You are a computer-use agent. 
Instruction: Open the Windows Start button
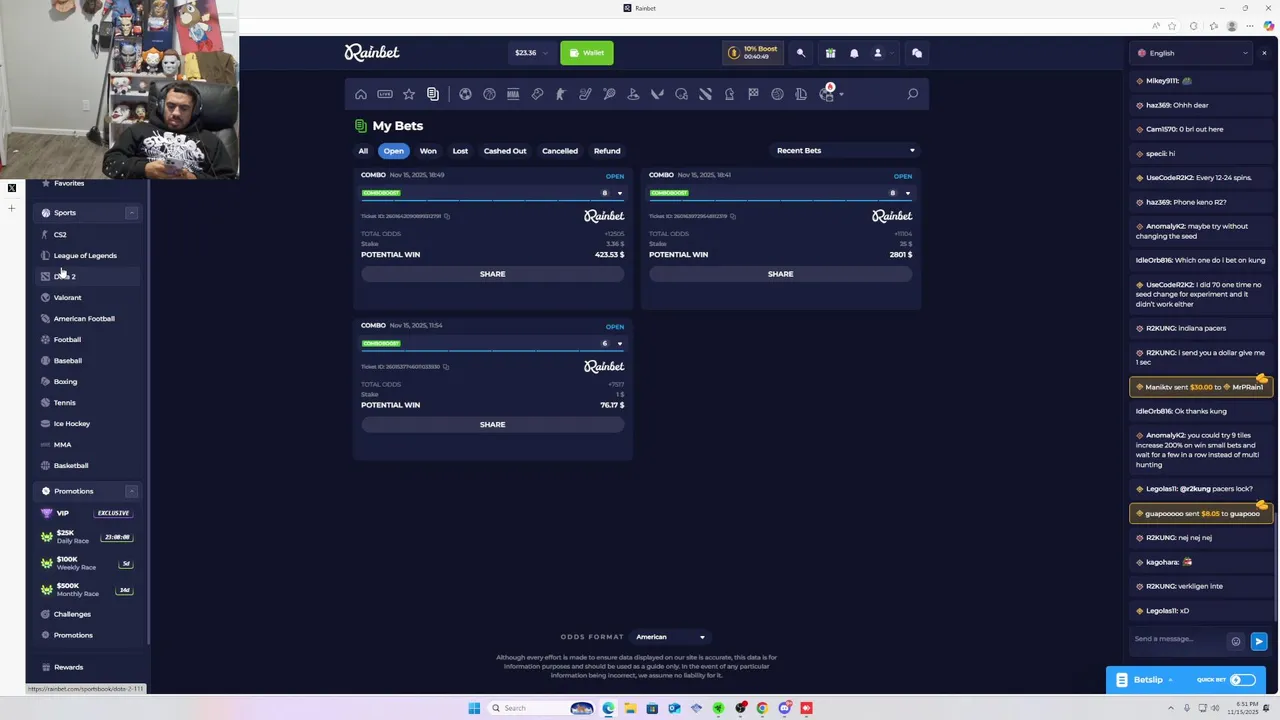click(474, 708)
